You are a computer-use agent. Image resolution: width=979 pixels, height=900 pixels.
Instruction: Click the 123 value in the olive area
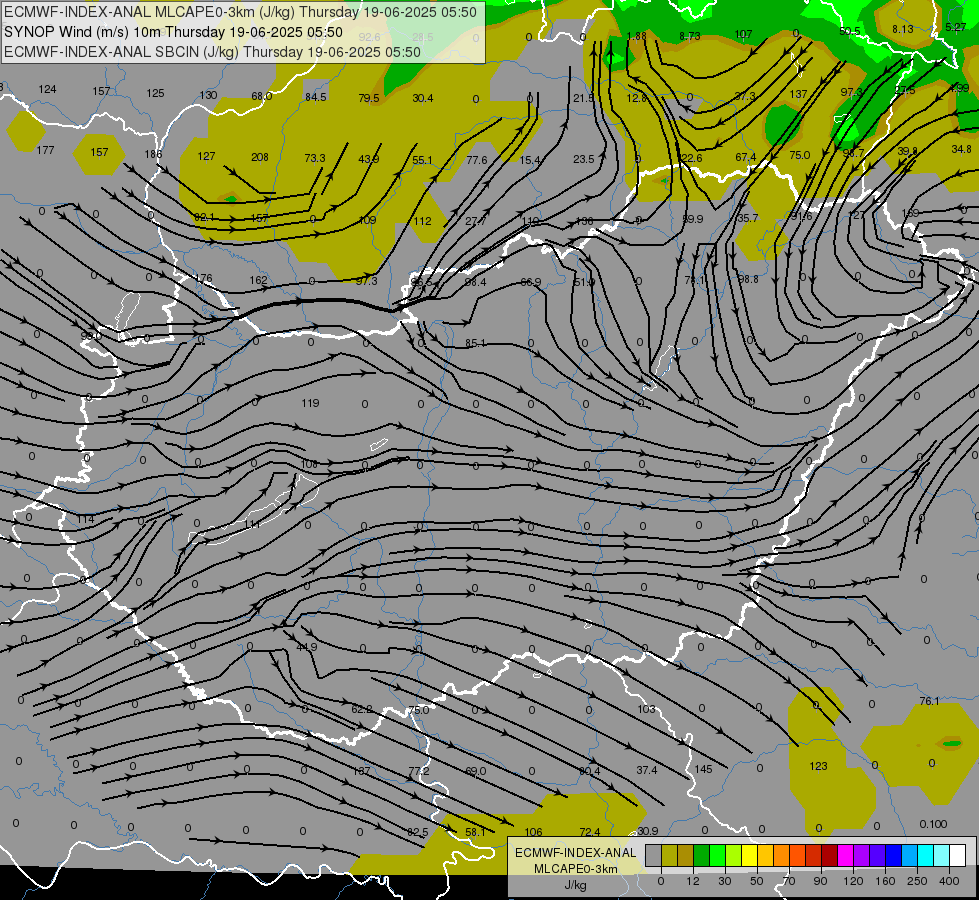[818, 766]
